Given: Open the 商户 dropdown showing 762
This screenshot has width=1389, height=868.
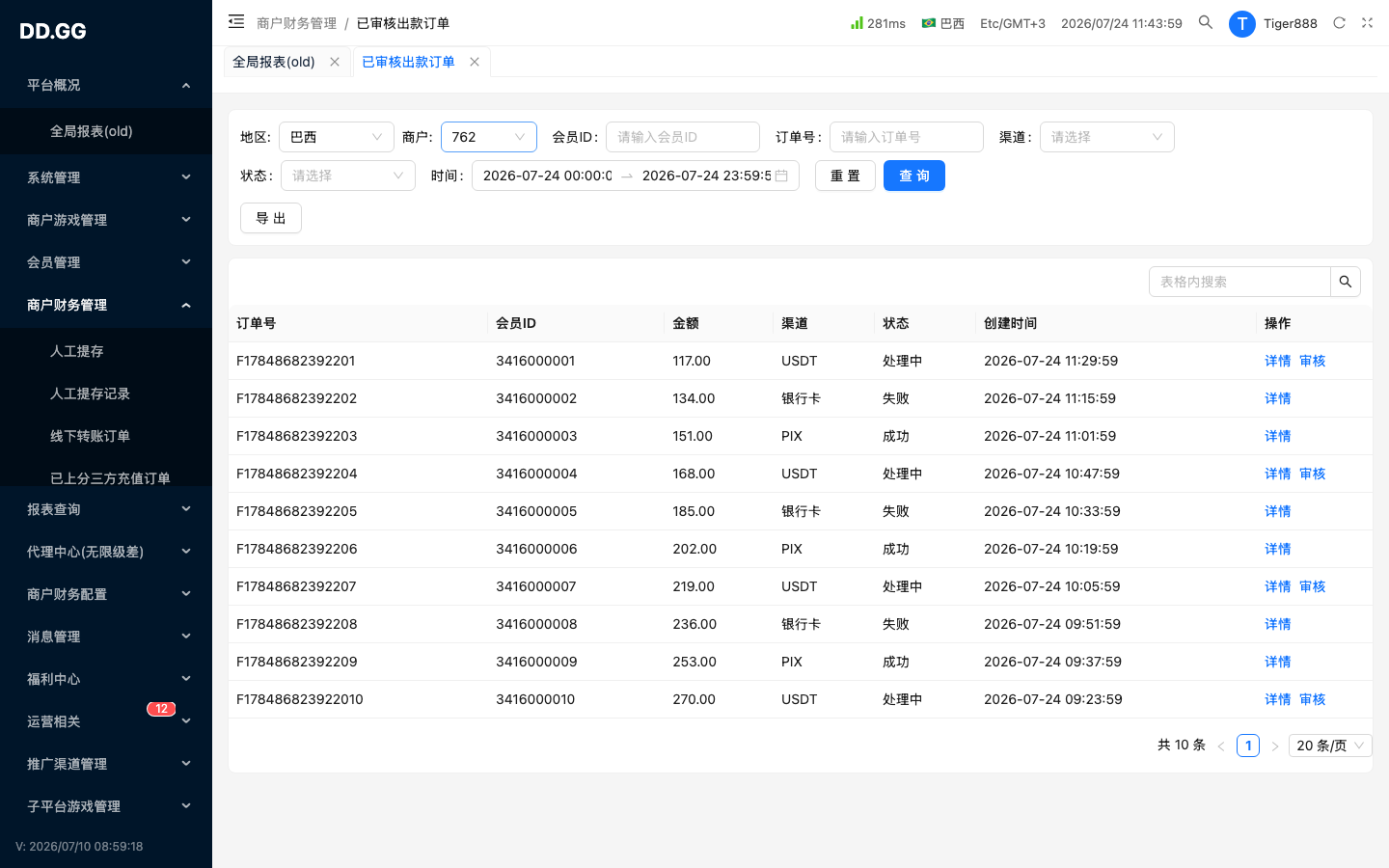Looking at the screenshot, I should [x=489, y=137].
